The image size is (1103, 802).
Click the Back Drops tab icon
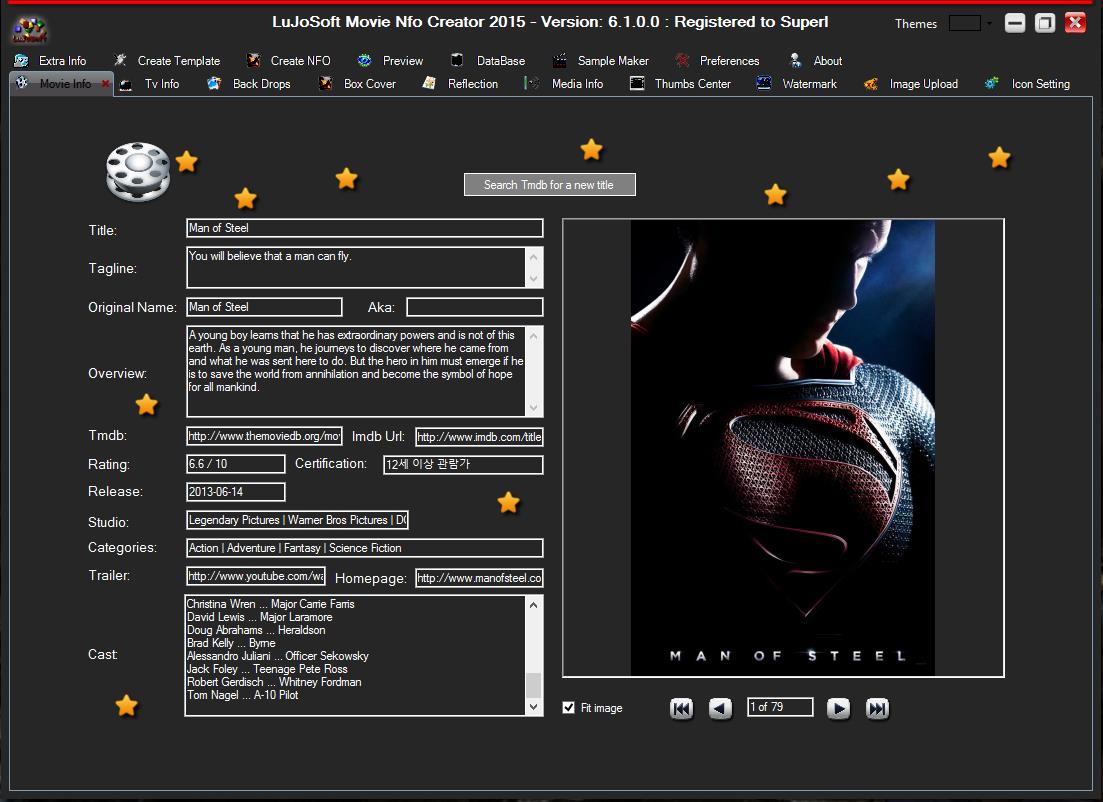click(x=215, y=84)
